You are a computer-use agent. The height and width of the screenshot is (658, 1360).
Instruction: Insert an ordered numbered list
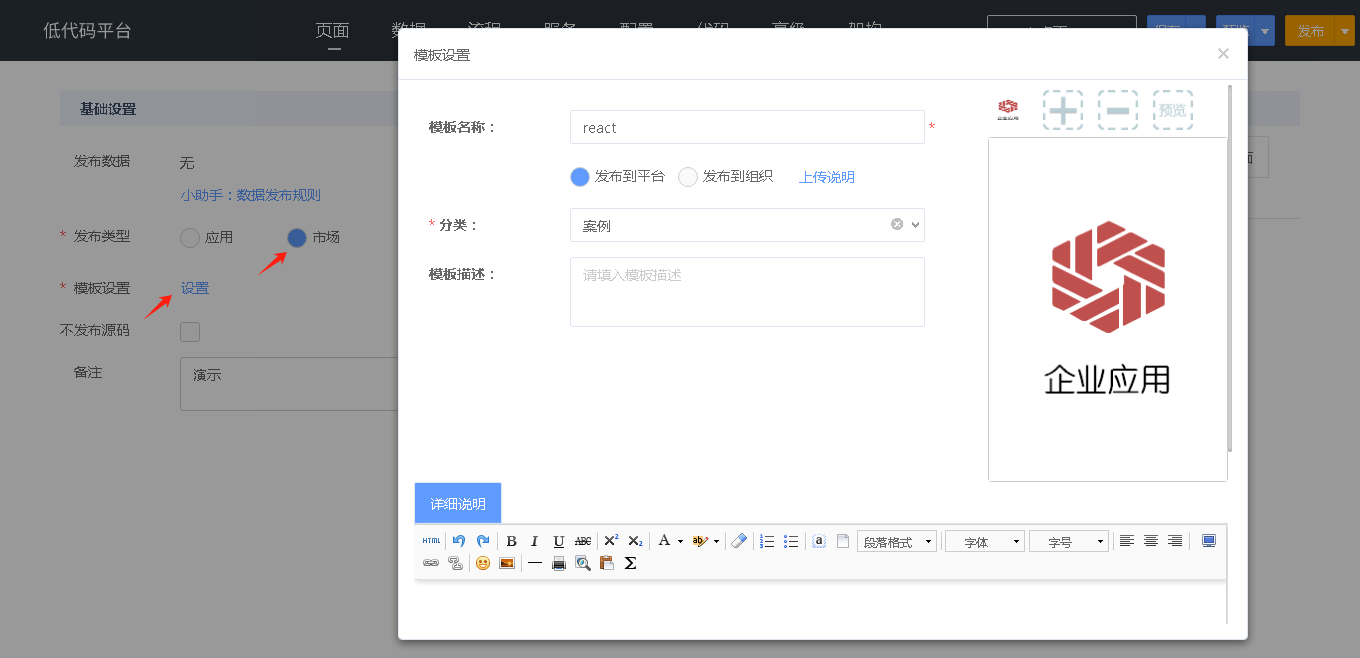(767, 541)
